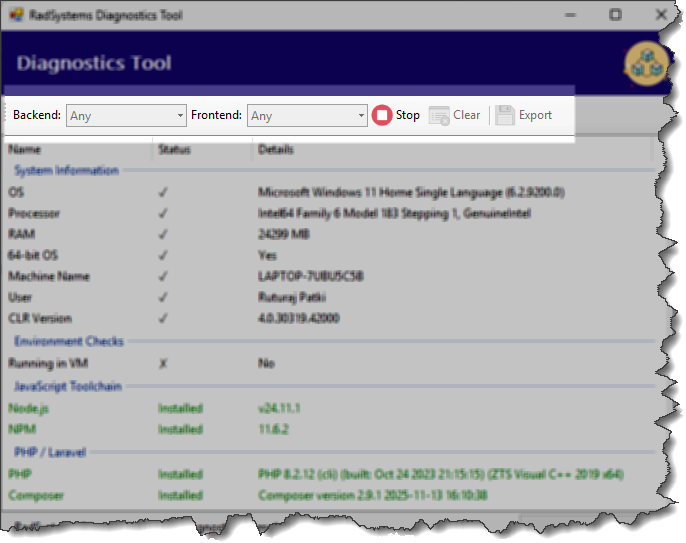Screen dimensions: 686x543
Task: Close the RadSystems Diagnostics Tool window
Action: pos(661,15)
